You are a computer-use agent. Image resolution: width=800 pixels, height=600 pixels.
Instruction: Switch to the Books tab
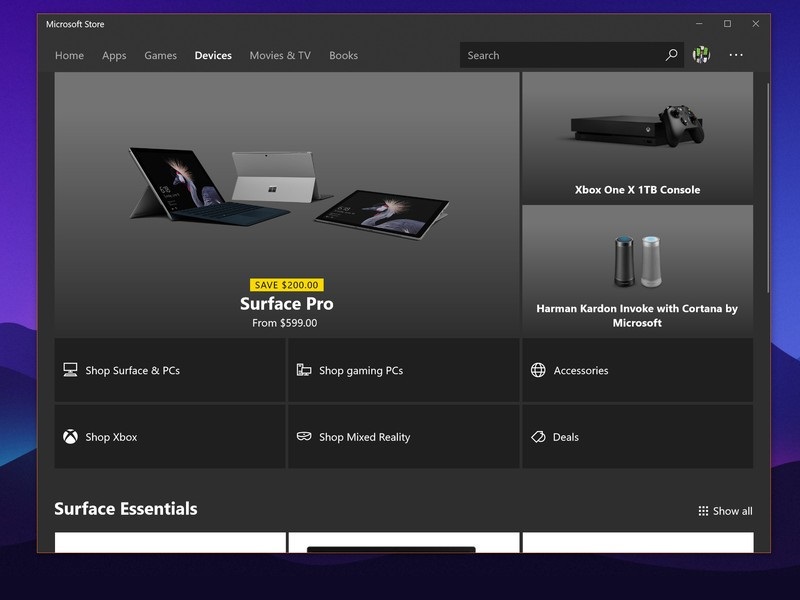tap(343, 55)
